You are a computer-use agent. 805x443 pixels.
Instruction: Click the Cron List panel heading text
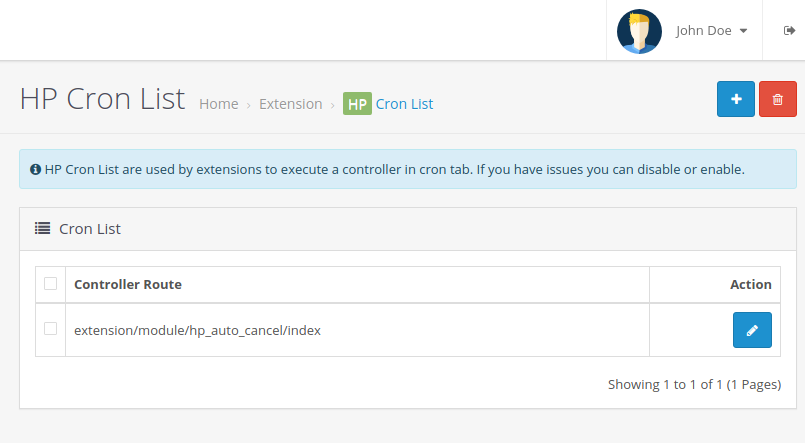coord(90,229)
